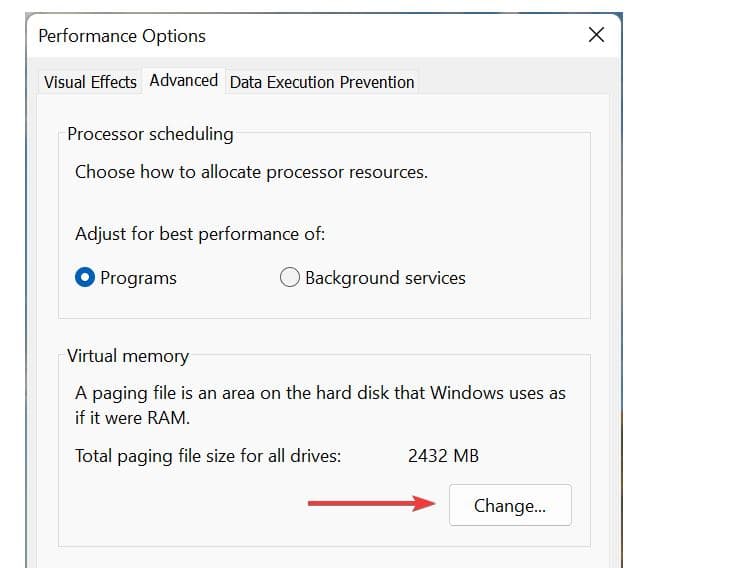Click the Adjust for best performance label
This screenshot has width=738, height=568.
[x=200, y=234]
